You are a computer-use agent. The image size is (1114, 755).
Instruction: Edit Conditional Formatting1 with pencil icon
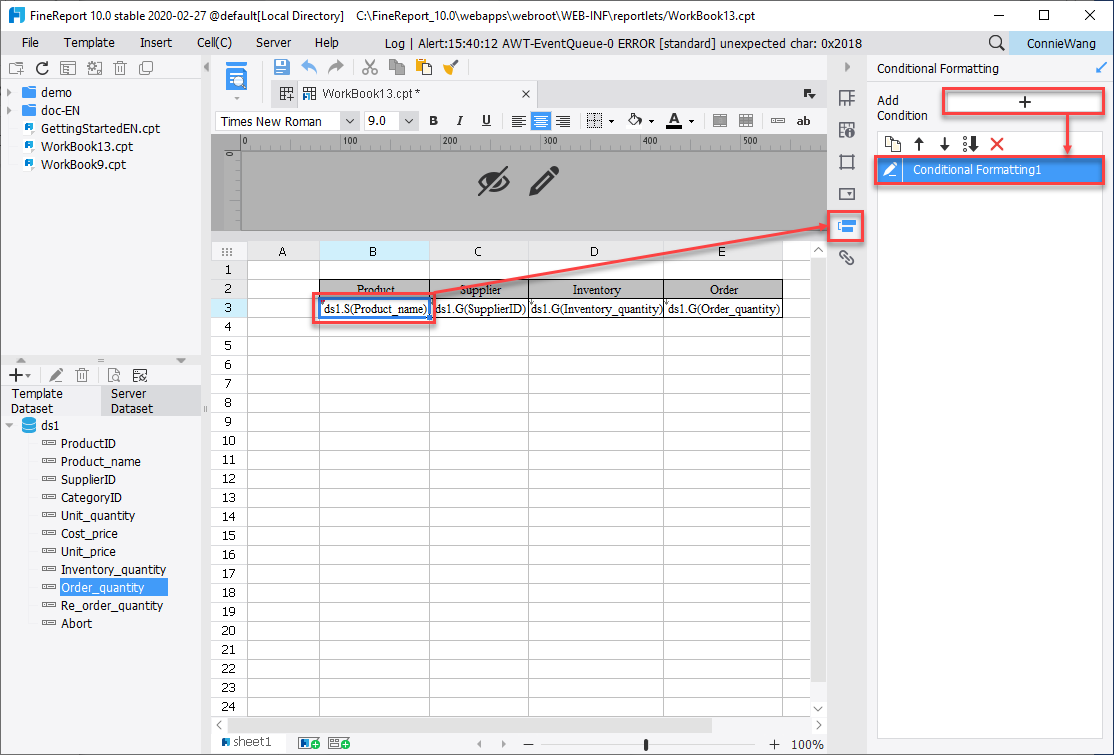tap(889, 169)
